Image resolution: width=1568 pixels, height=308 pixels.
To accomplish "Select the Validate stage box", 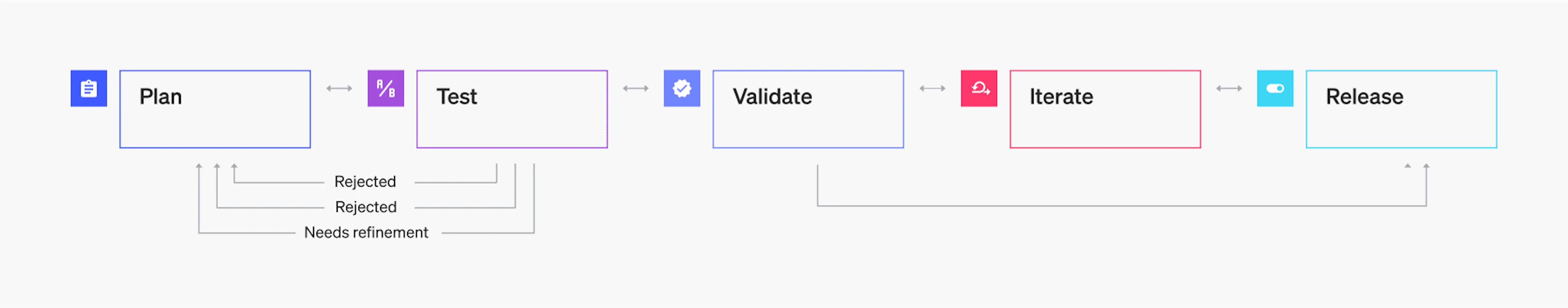I will (x=808, y=122).
